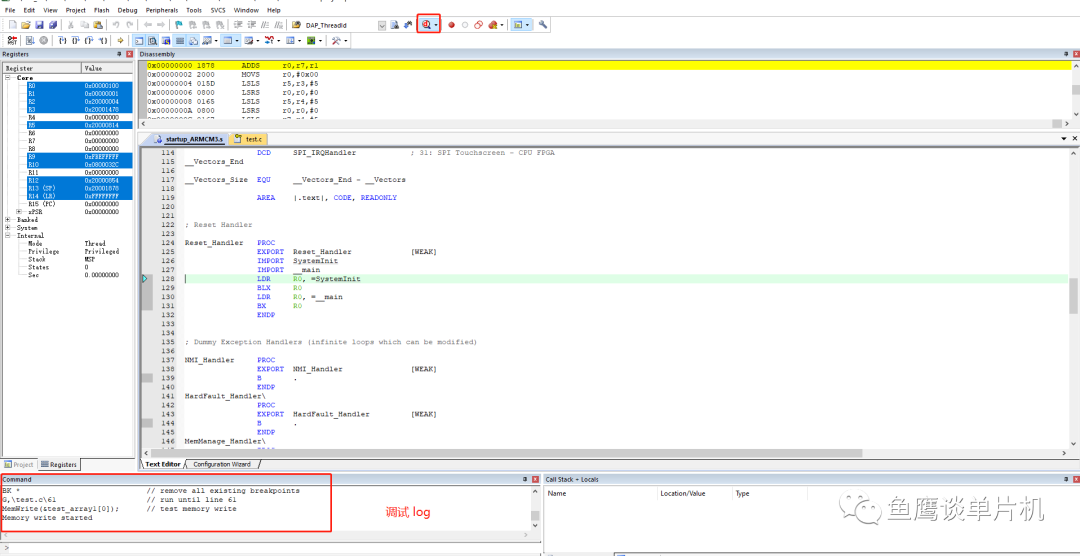1080x556 pixels.
Task: Expand the System register group
Action: point(8,227)
